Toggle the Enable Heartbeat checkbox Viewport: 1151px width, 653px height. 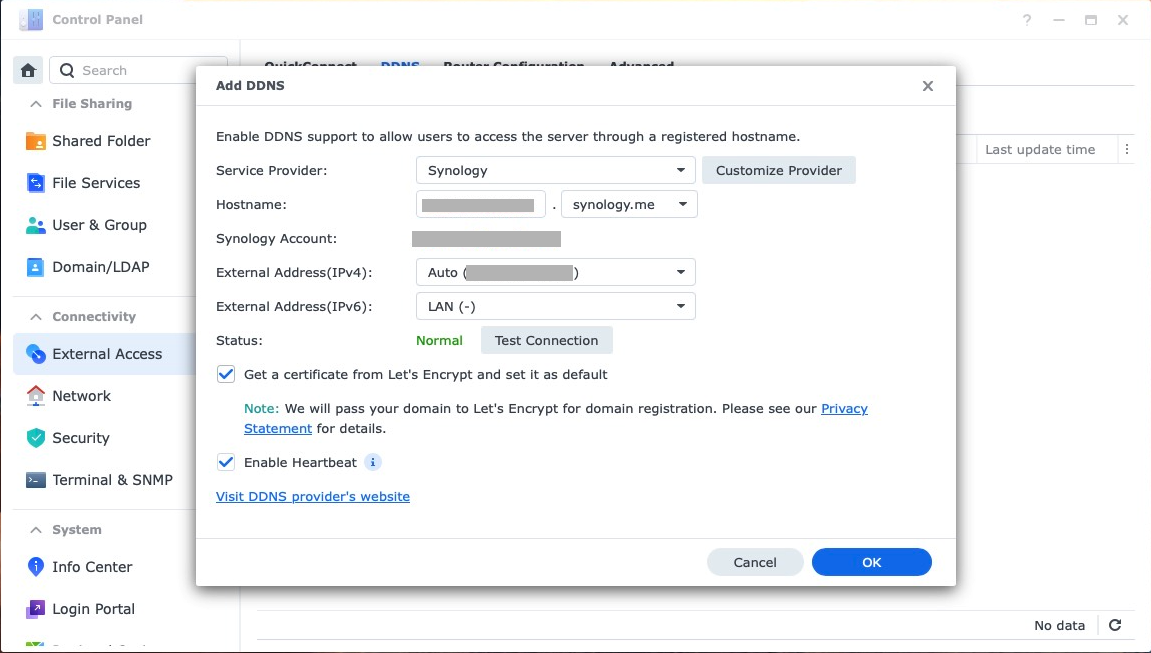226,463
